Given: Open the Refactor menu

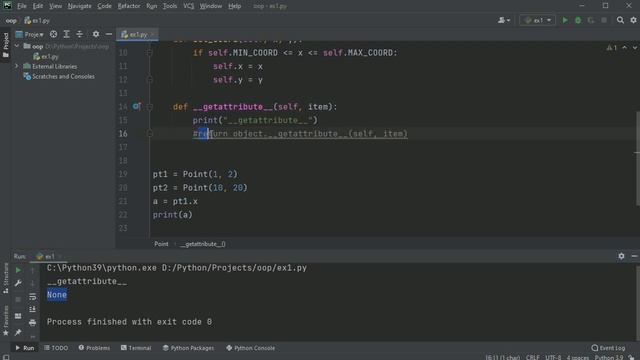Looking at the screenshot, I should point(129,6).
